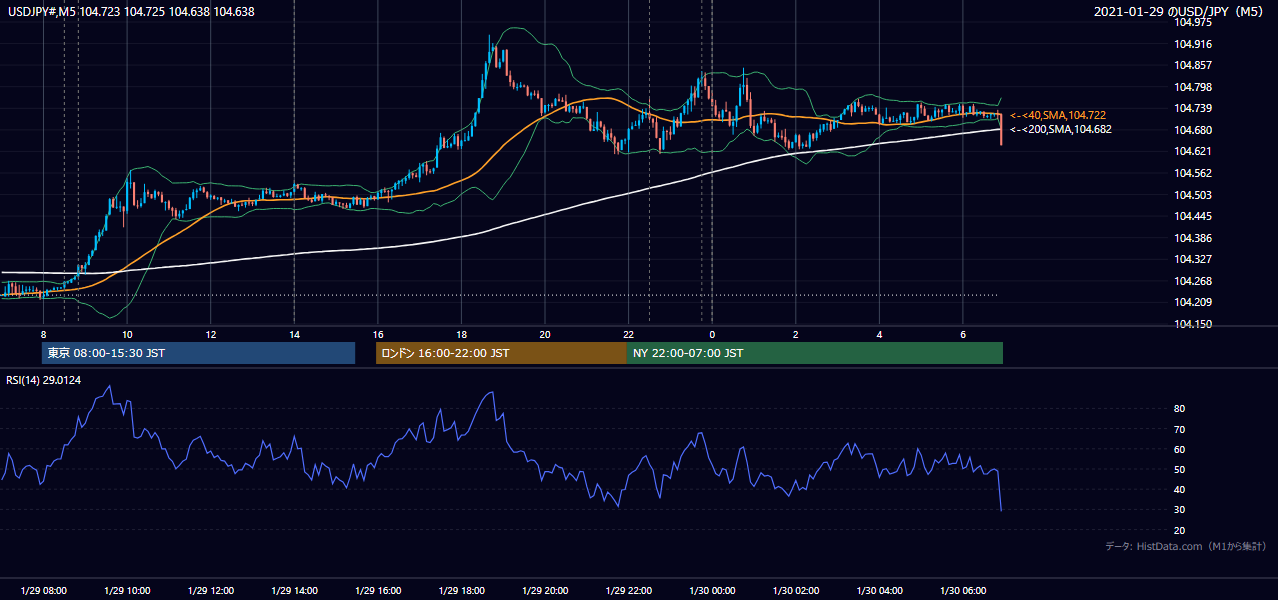Click the 1/30 04:00 bottom time label
The width and height of the screenshot is (1278, 600).
879,591
